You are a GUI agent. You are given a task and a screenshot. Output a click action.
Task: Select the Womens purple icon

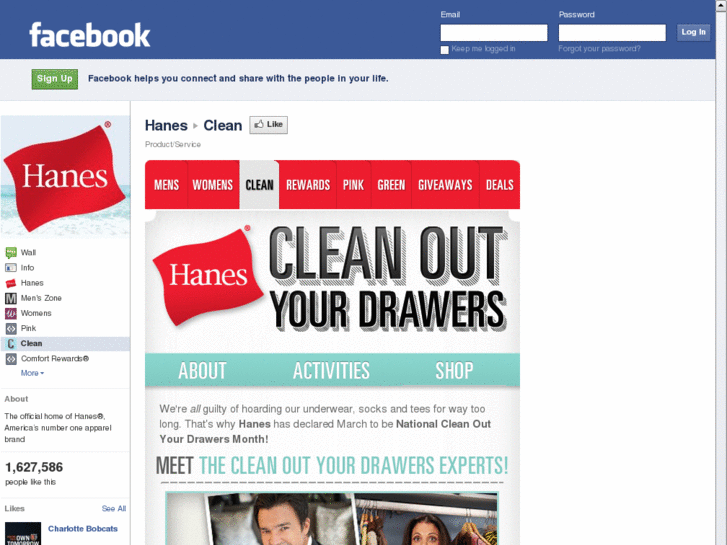tap(11, 314)
